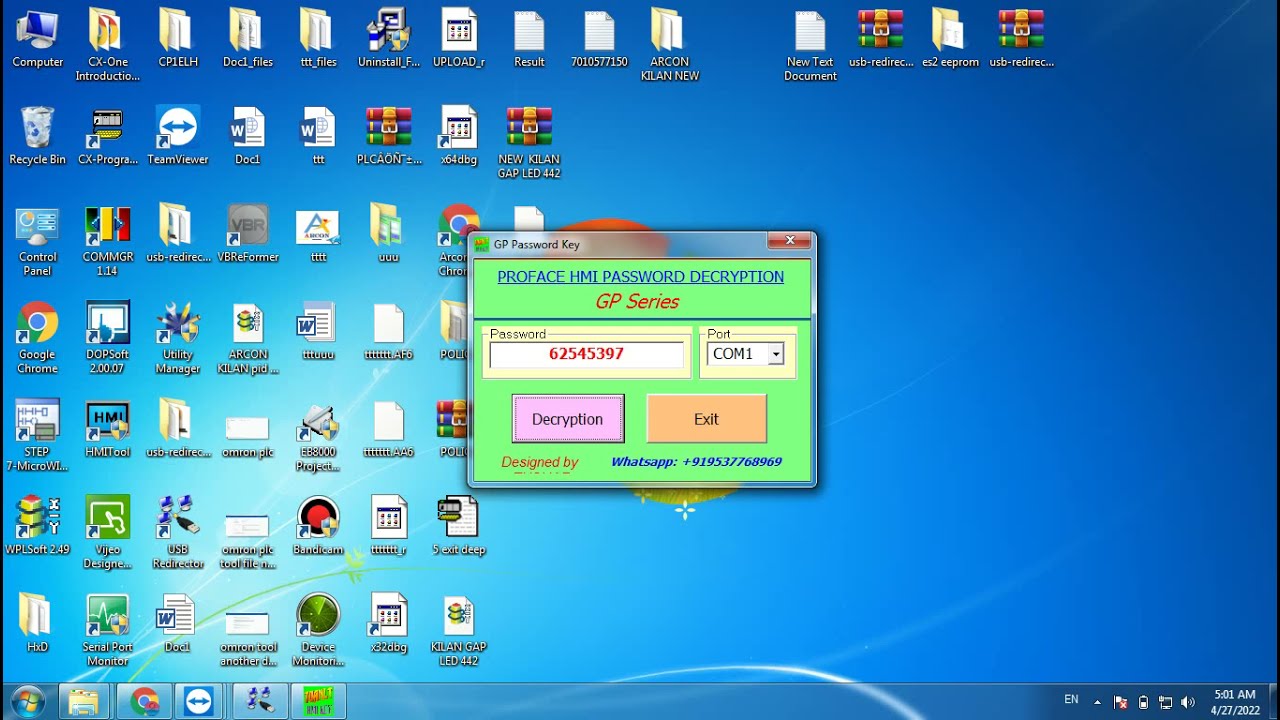
Task: Select the ARCON KILAN NEW folder
Action: 669,46
